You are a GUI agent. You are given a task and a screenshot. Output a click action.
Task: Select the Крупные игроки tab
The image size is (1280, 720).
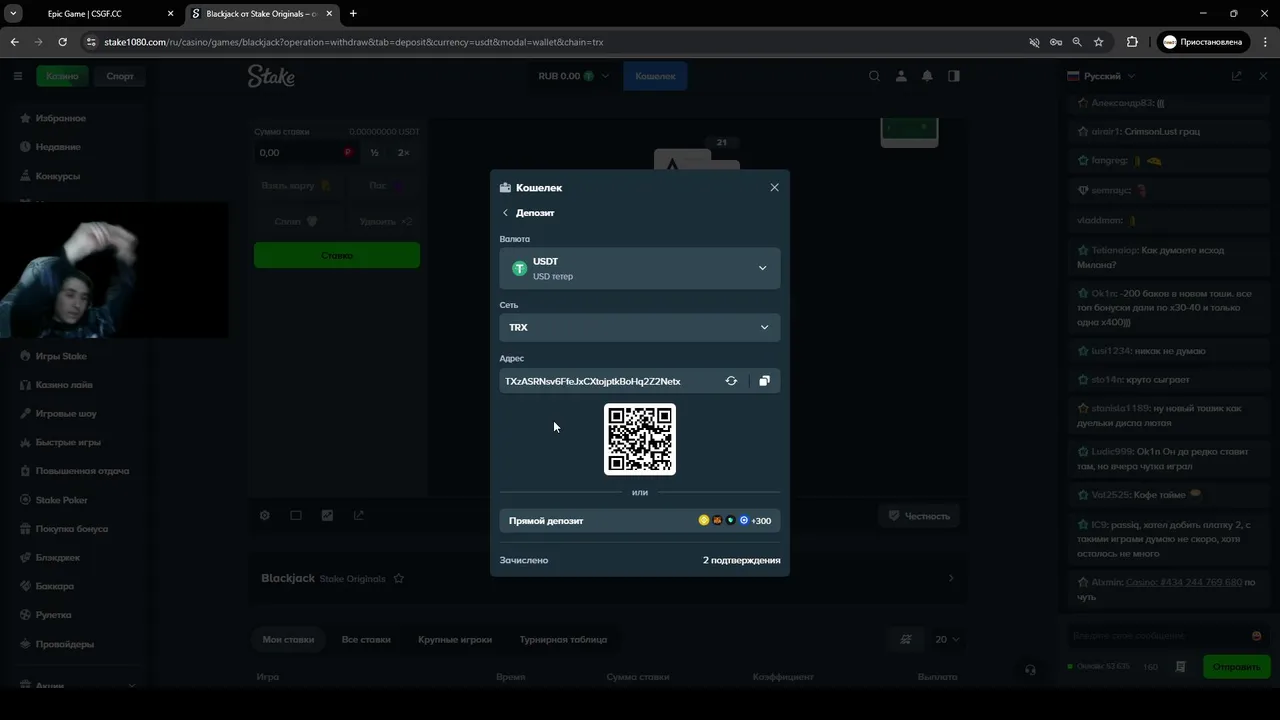455,639
